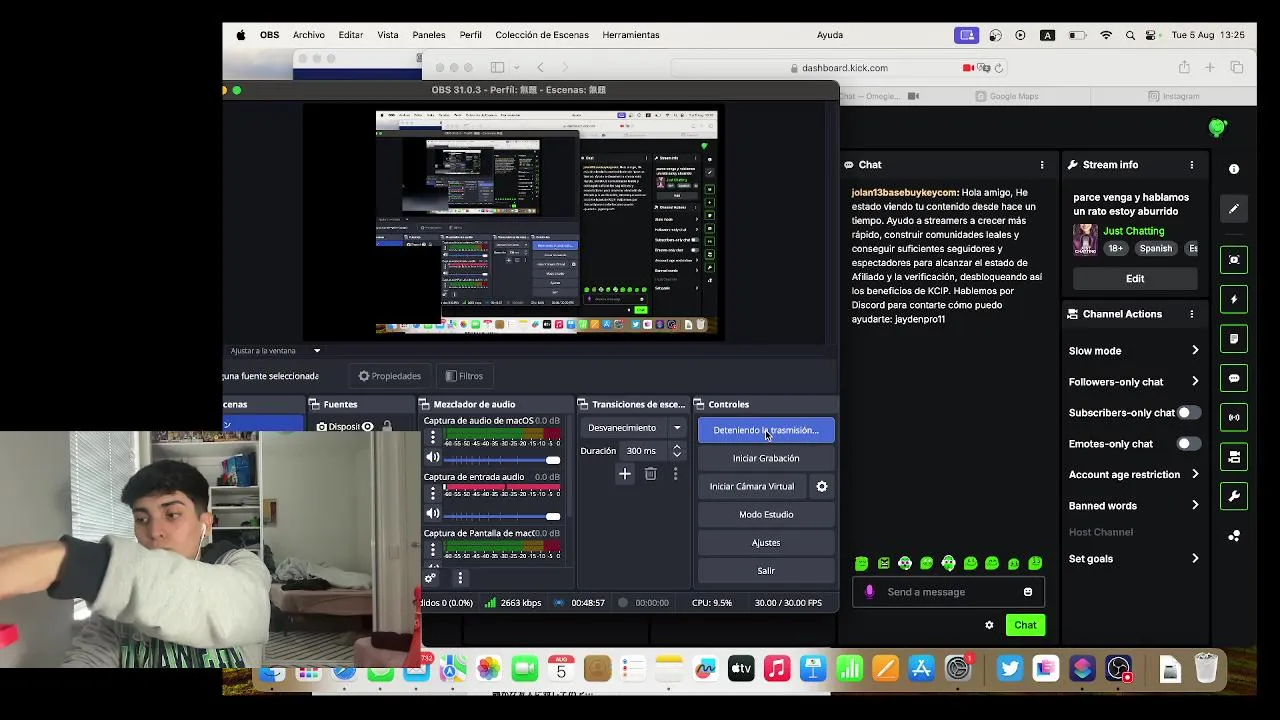Viewport: 1280px width, 720px height.
Task: Open emoji picker in message box
Action: [x=1028, y=592]
